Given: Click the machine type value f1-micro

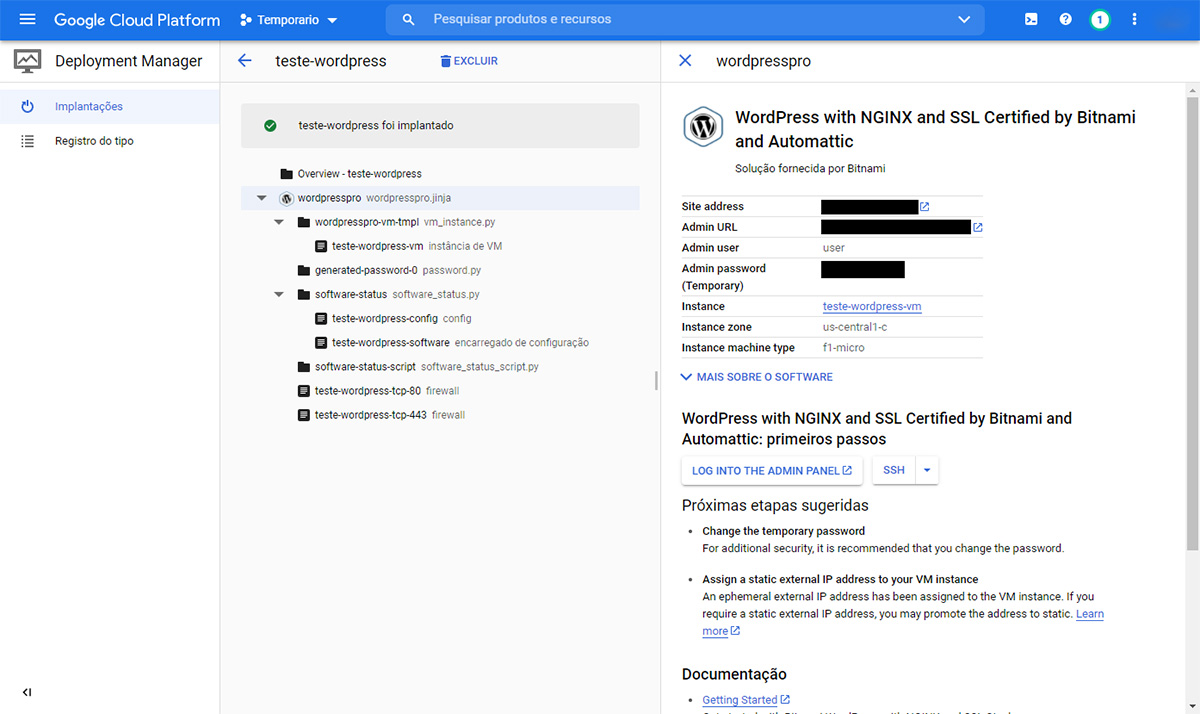Looking at the screenshot, I should pos(843,348).
